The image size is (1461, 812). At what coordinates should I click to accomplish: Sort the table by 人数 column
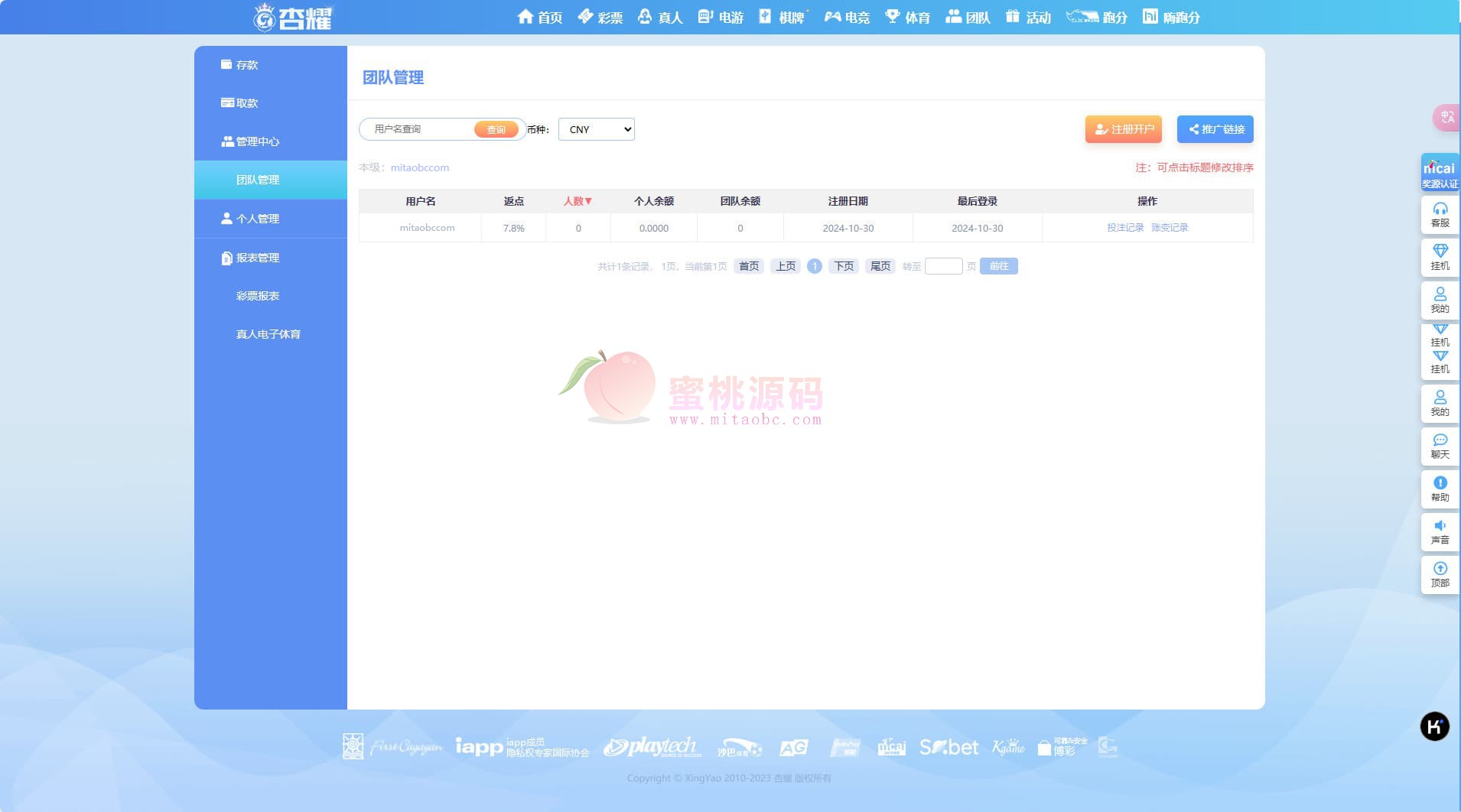click(578, 201)
